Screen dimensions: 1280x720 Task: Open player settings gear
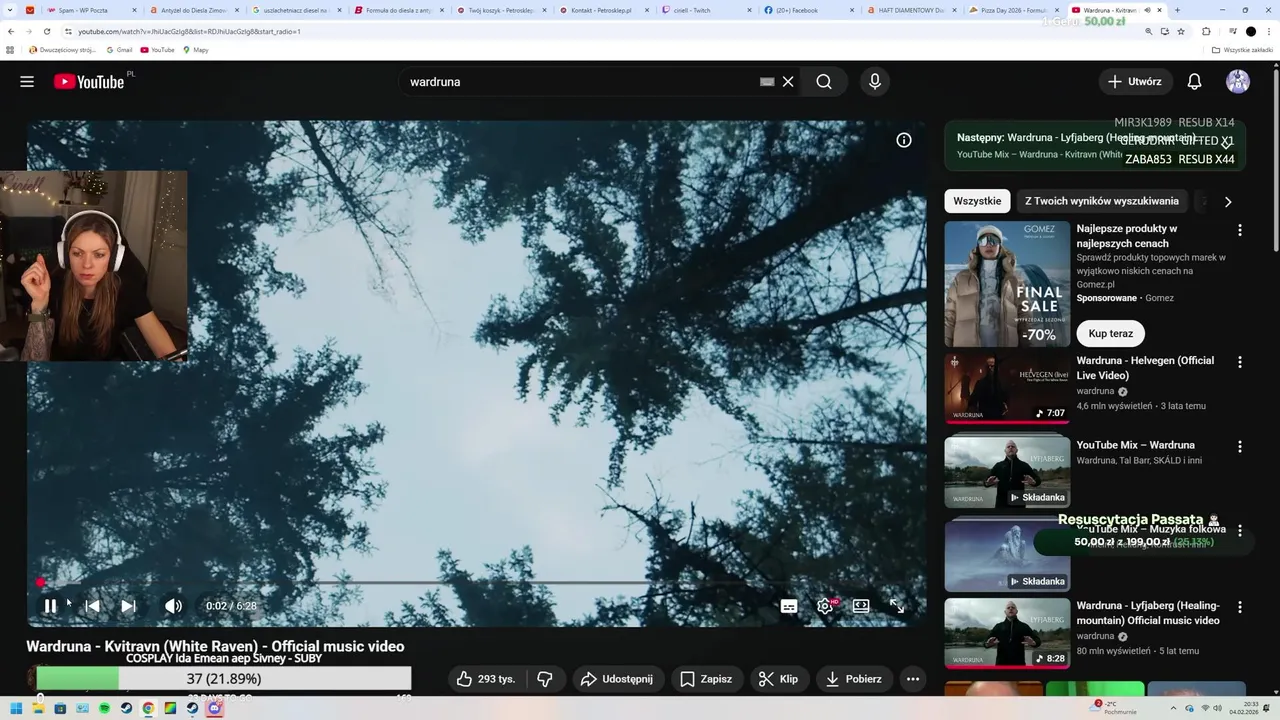[825, 606]
